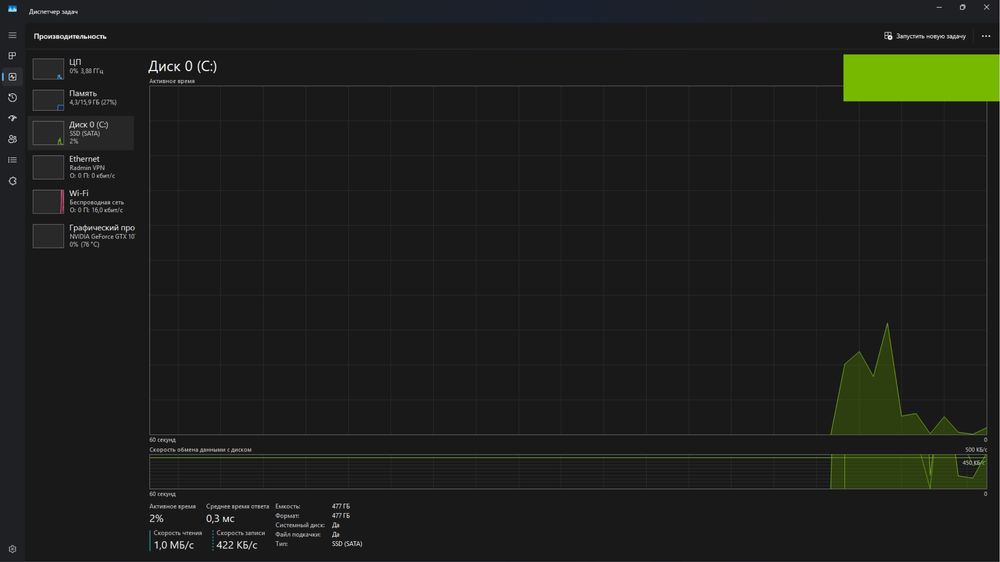This screenshot has height=562, width=1000.
Task: Open the Details list icon
Action: pyautogui.click(x=12, y=160)
